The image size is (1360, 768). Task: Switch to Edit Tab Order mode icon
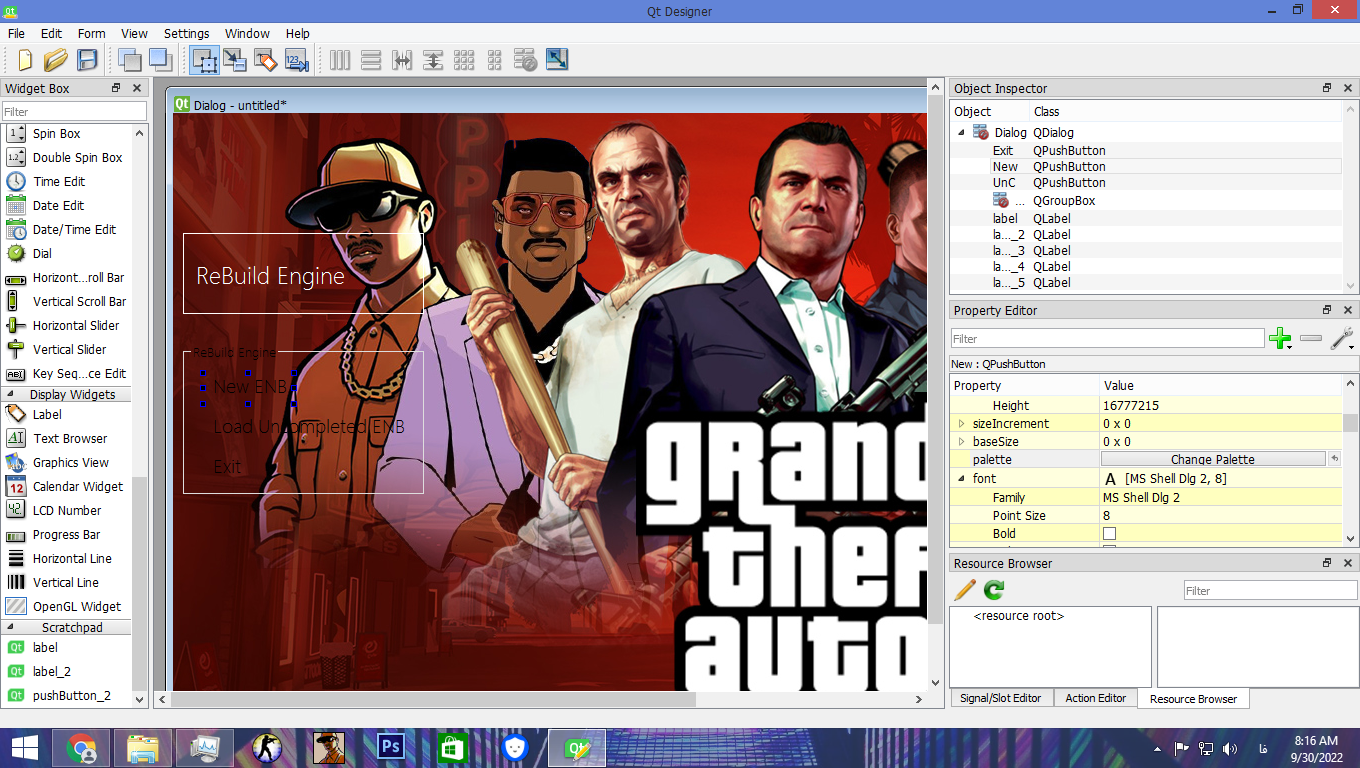(296, 60)
